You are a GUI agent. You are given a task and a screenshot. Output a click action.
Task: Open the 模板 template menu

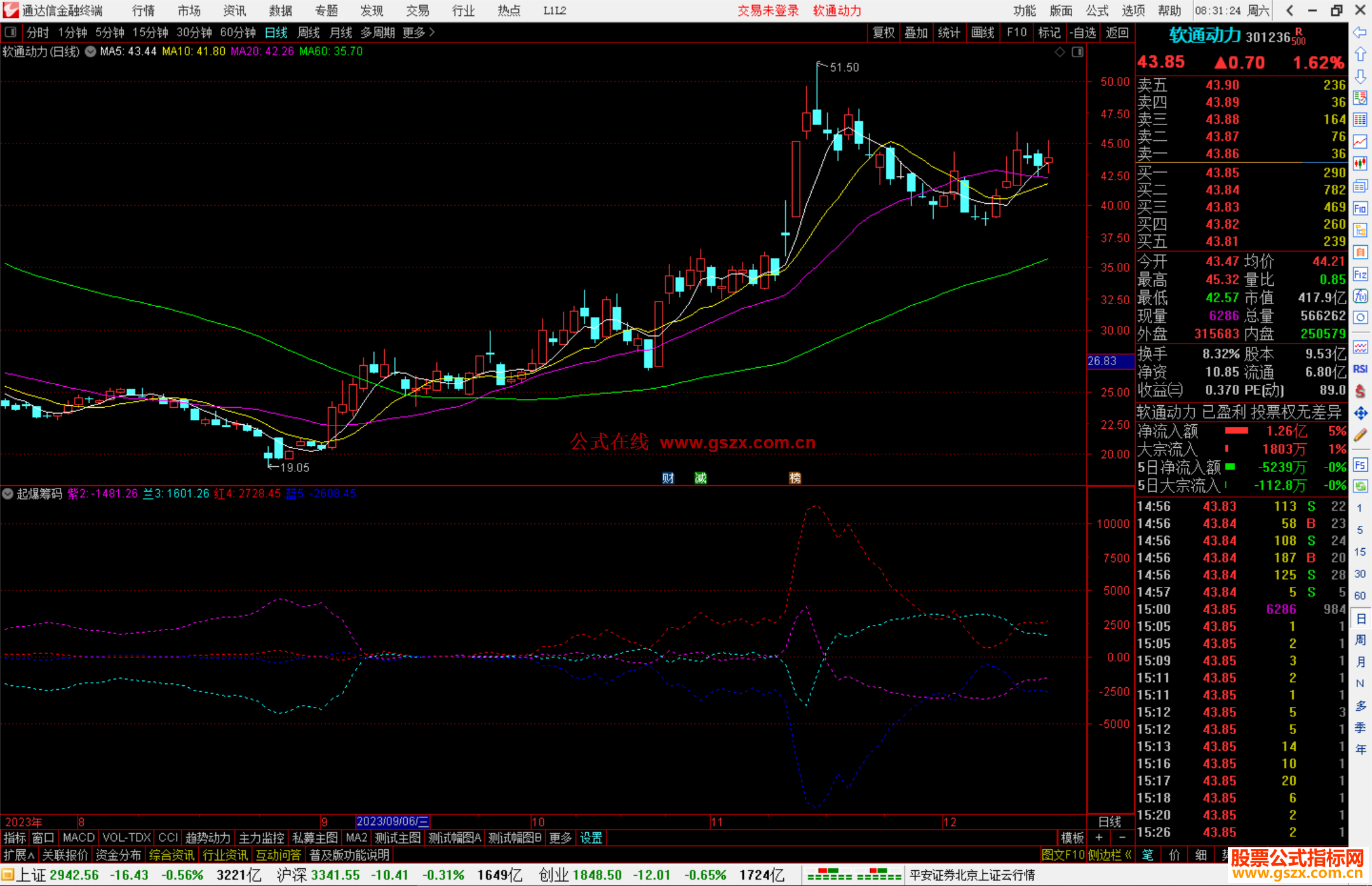(x=1072, y=838)
